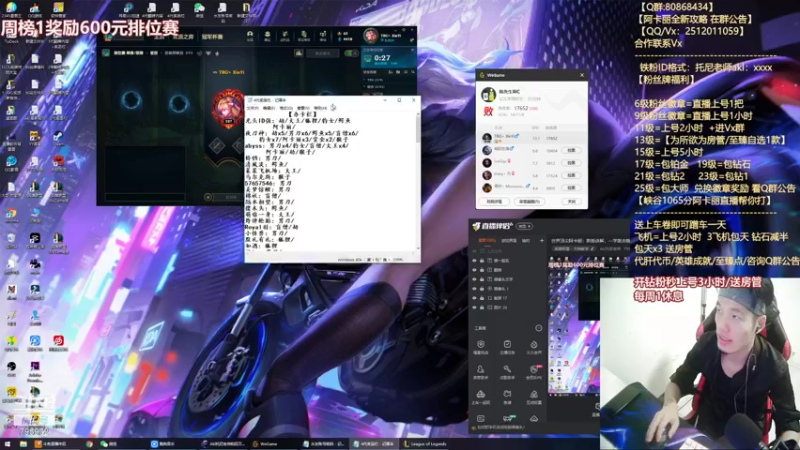
Task: Lock the 摄像头 1 source layer
Action: click(482, 289)
